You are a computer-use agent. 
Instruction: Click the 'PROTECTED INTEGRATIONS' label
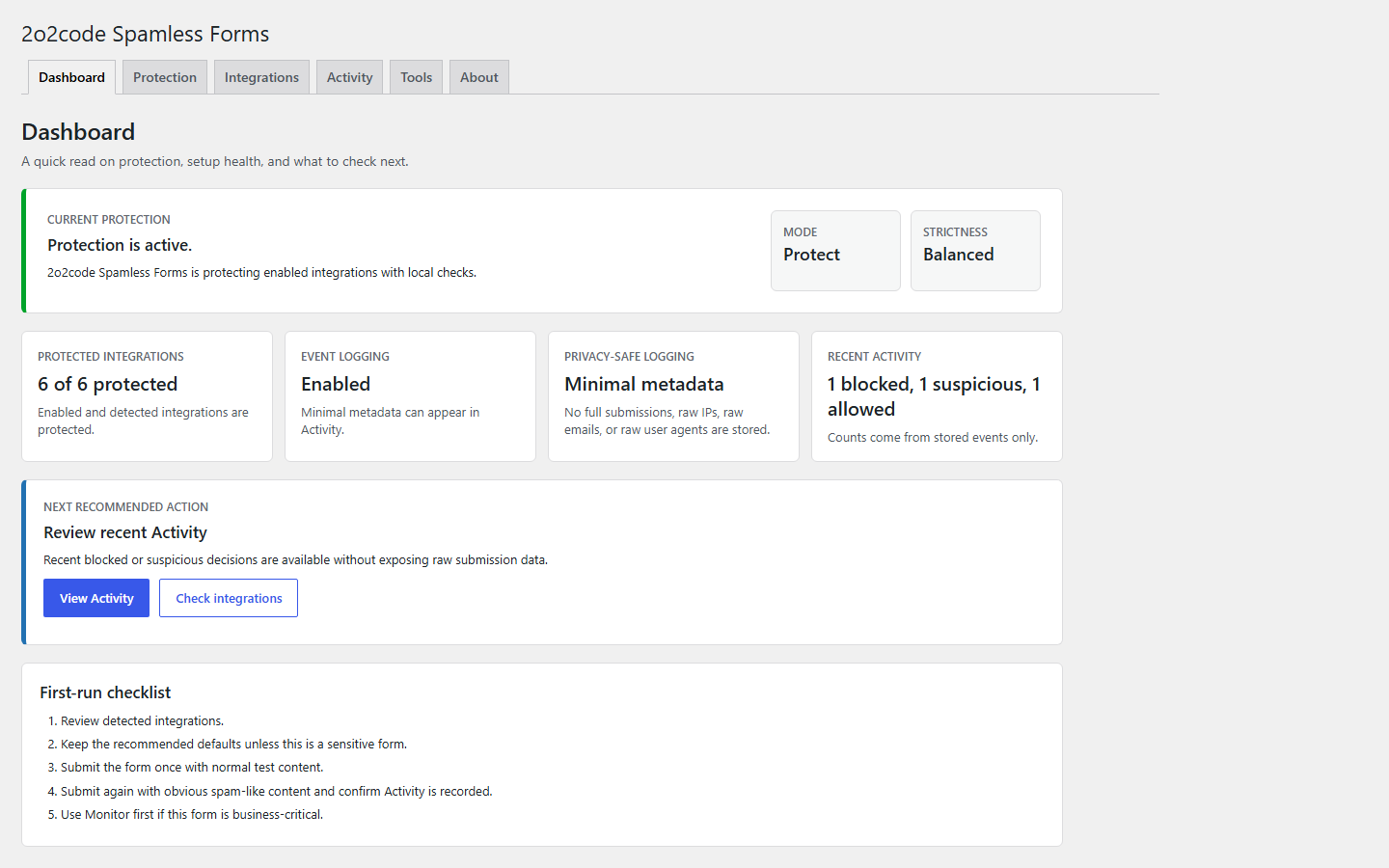[x=111, y=357]
